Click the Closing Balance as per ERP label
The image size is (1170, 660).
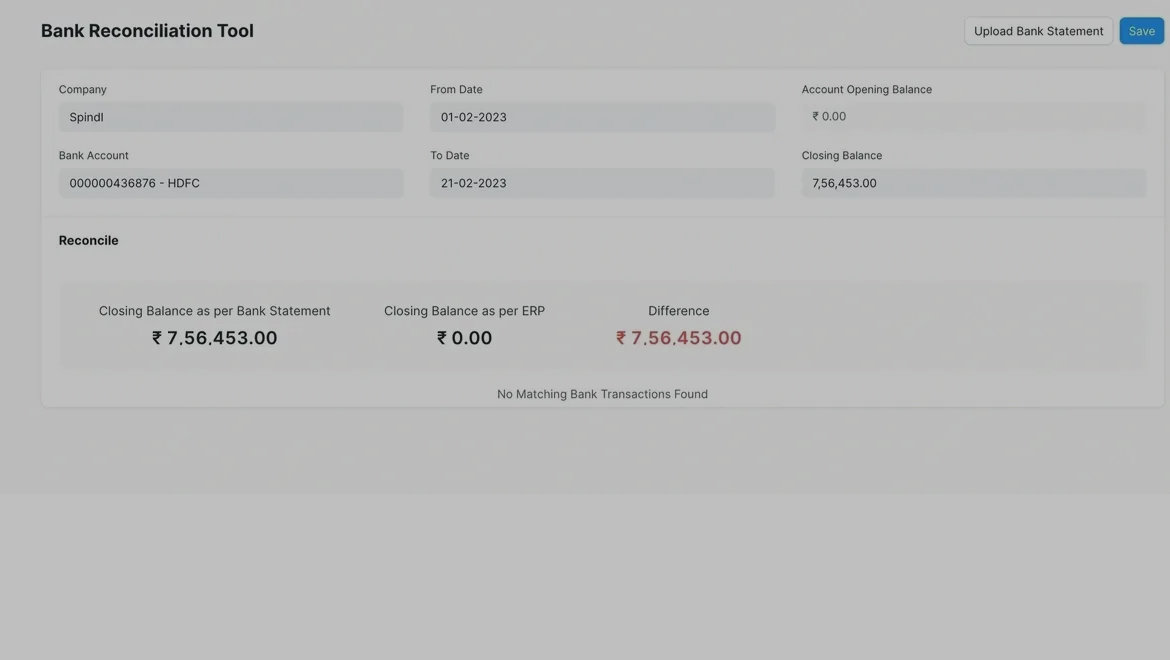[x=464, y=311]
